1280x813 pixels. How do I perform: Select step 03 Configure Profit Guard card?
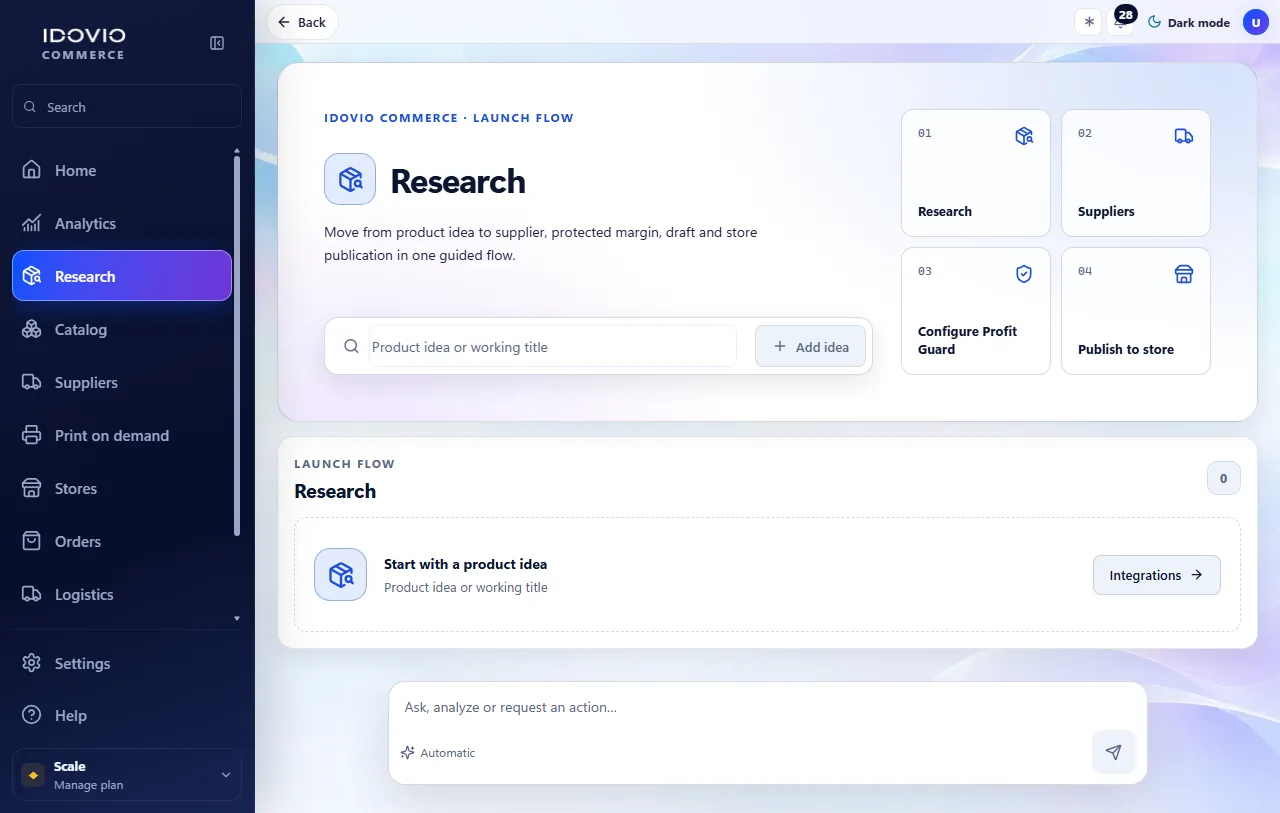(976, 311)
